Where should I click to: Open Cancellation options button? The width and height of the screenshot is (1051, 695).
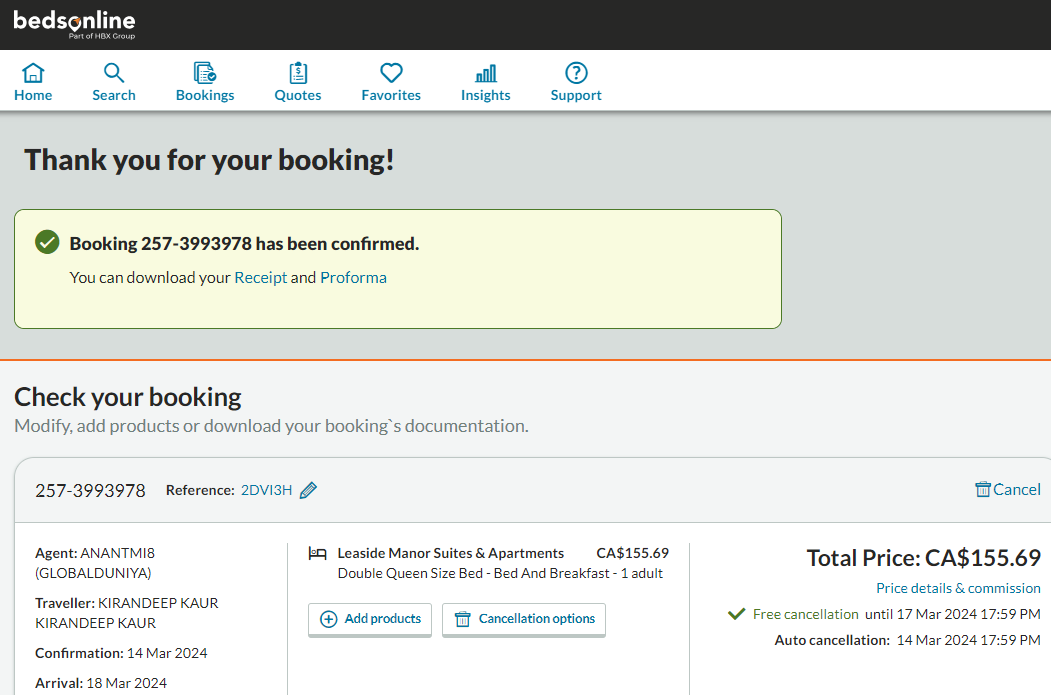point(524,619)
